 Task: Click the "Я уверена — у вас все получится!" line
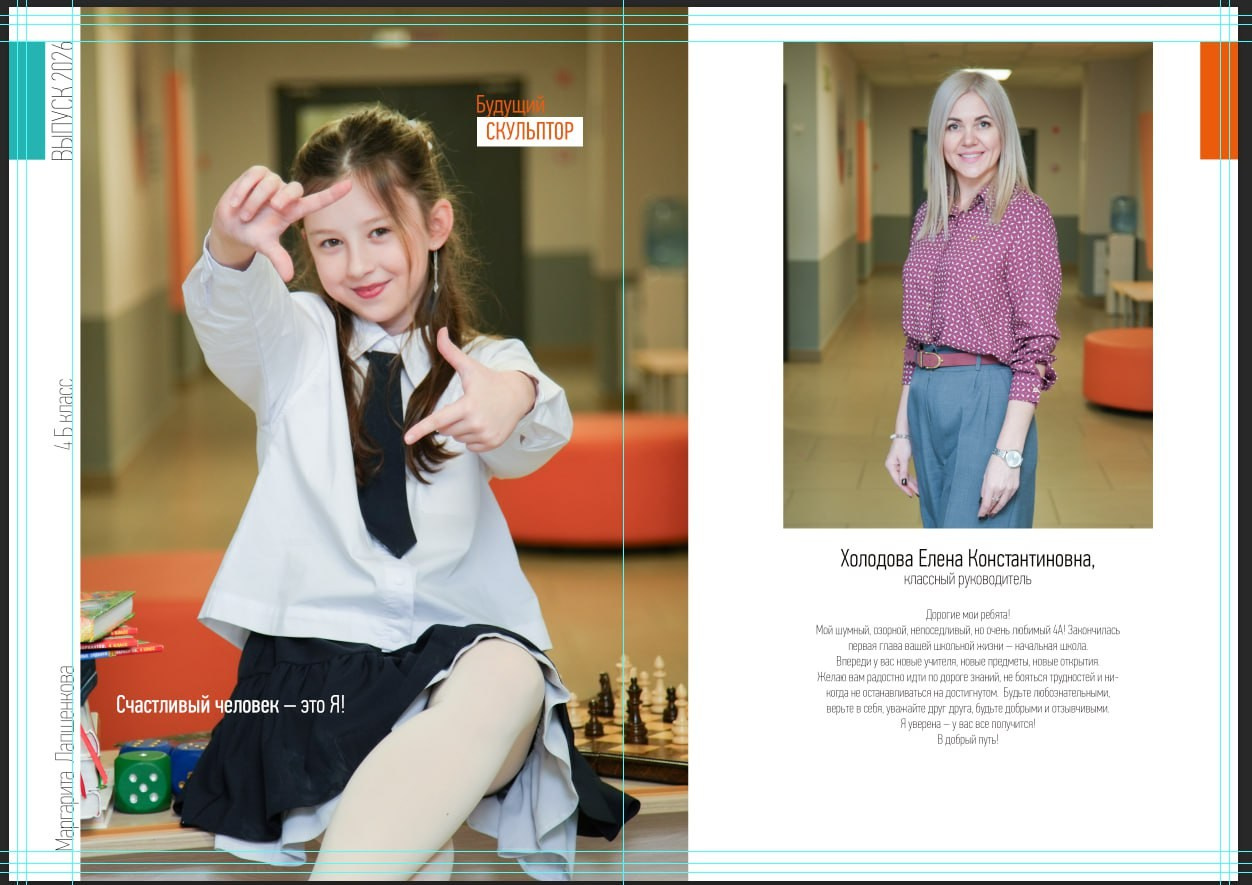coord(967,724)
